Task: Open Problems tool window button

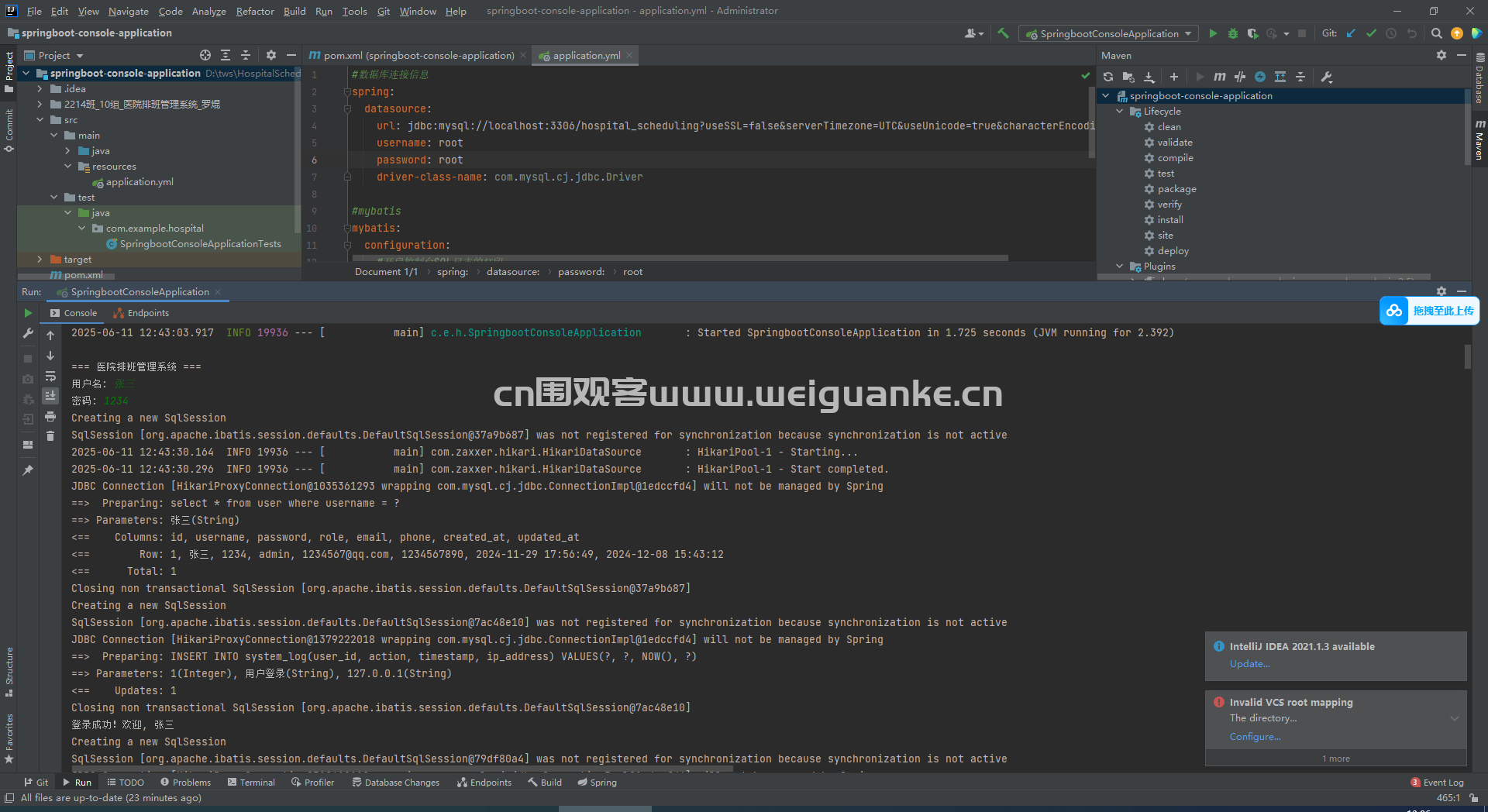Action: 185,783
